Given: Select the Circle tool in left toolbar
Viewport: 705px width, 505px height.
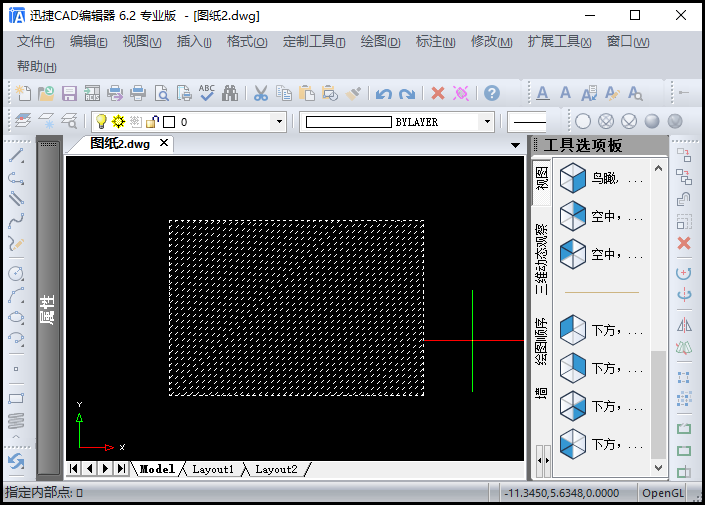Looking at the screenshot, I should coord(16,273).
